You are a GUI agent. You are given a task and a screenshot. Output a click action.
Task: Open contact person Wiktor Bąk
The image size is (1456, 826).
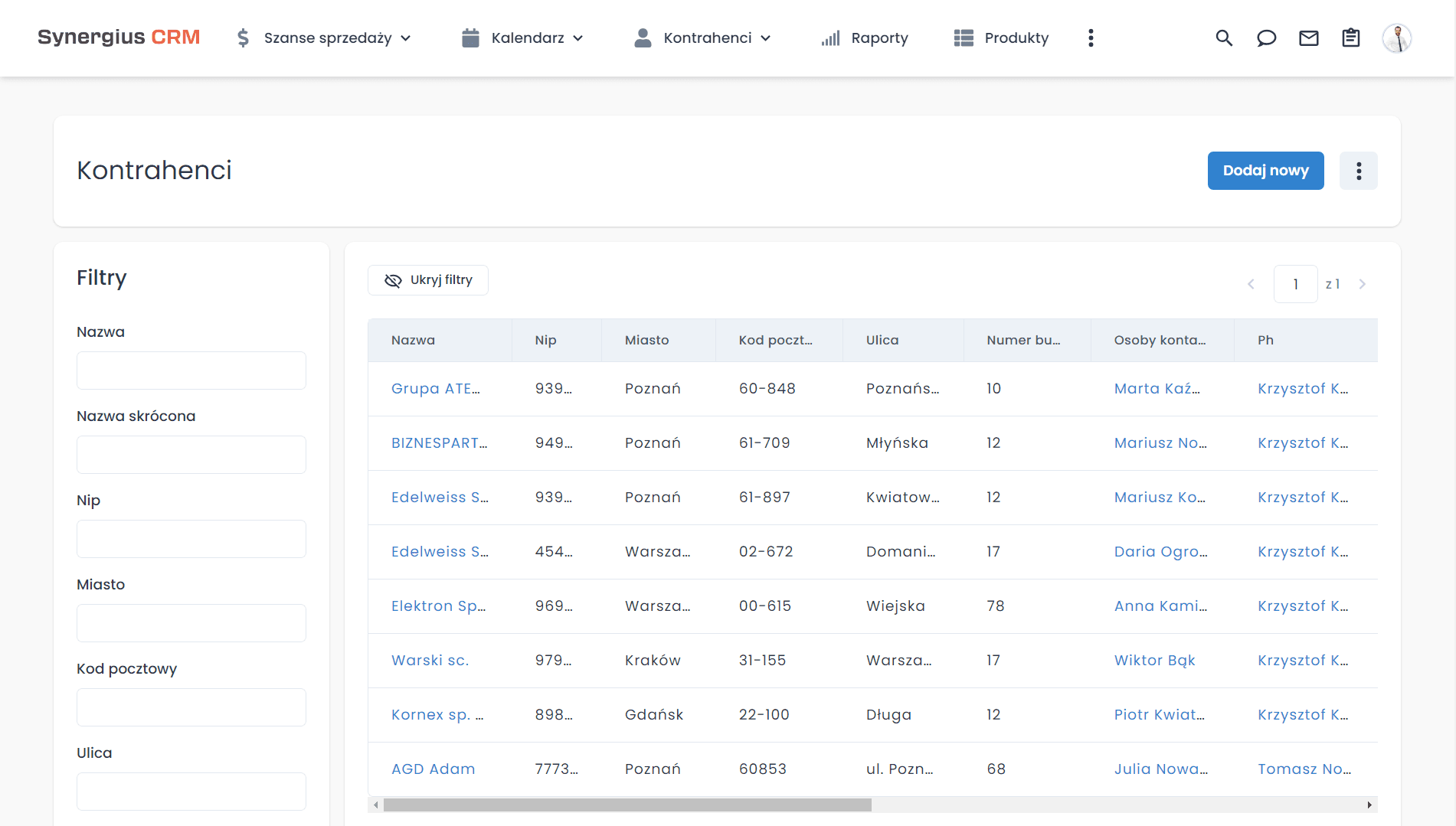click(1154, 661)
